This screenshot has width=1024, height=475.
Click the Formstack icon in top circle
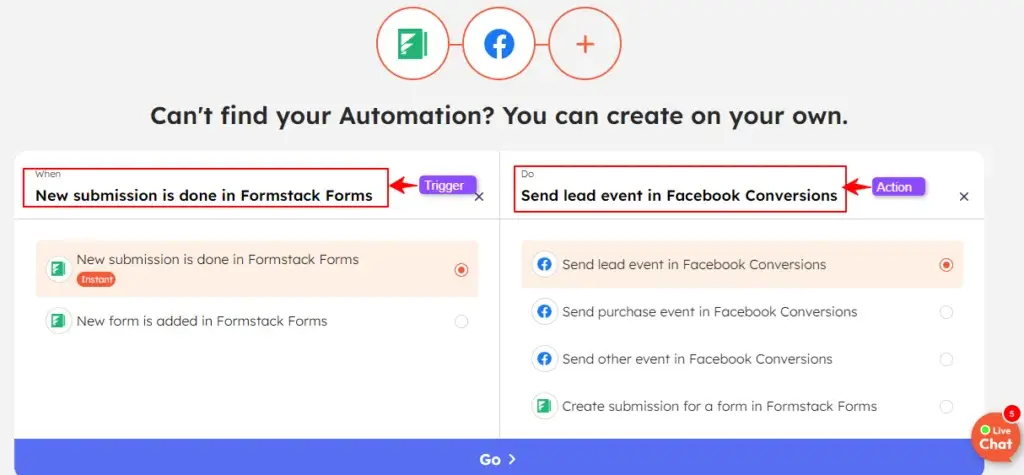[x=413, y=44]
